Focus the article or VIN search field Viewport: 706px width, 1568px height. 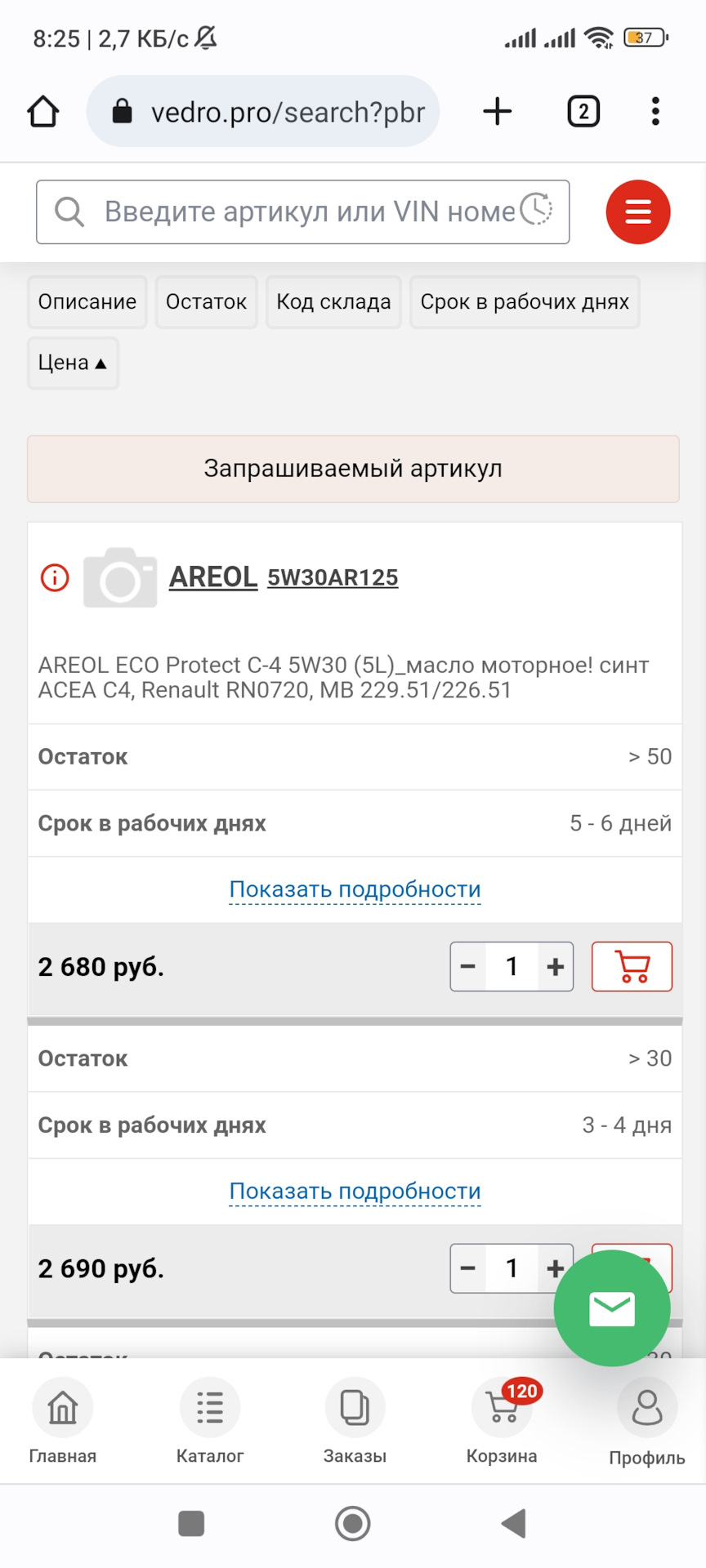click(x=302, y=212)
